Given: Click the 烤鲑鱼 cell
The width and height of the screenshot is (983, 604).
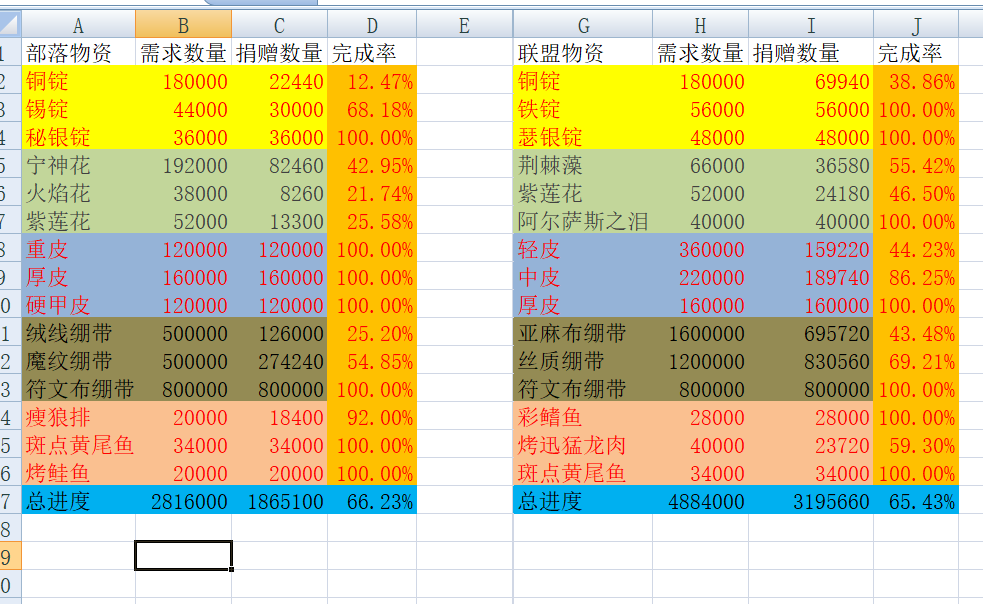Looking at the screenshot, I should point(78,473).
